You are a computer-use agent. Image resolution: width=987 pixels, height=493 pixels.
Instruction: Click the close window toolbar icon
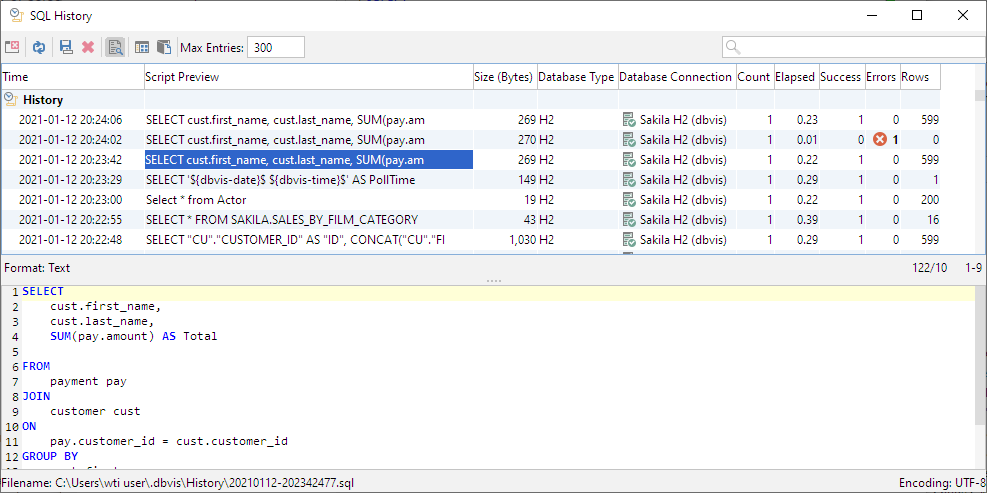click(x=12, y=47)
